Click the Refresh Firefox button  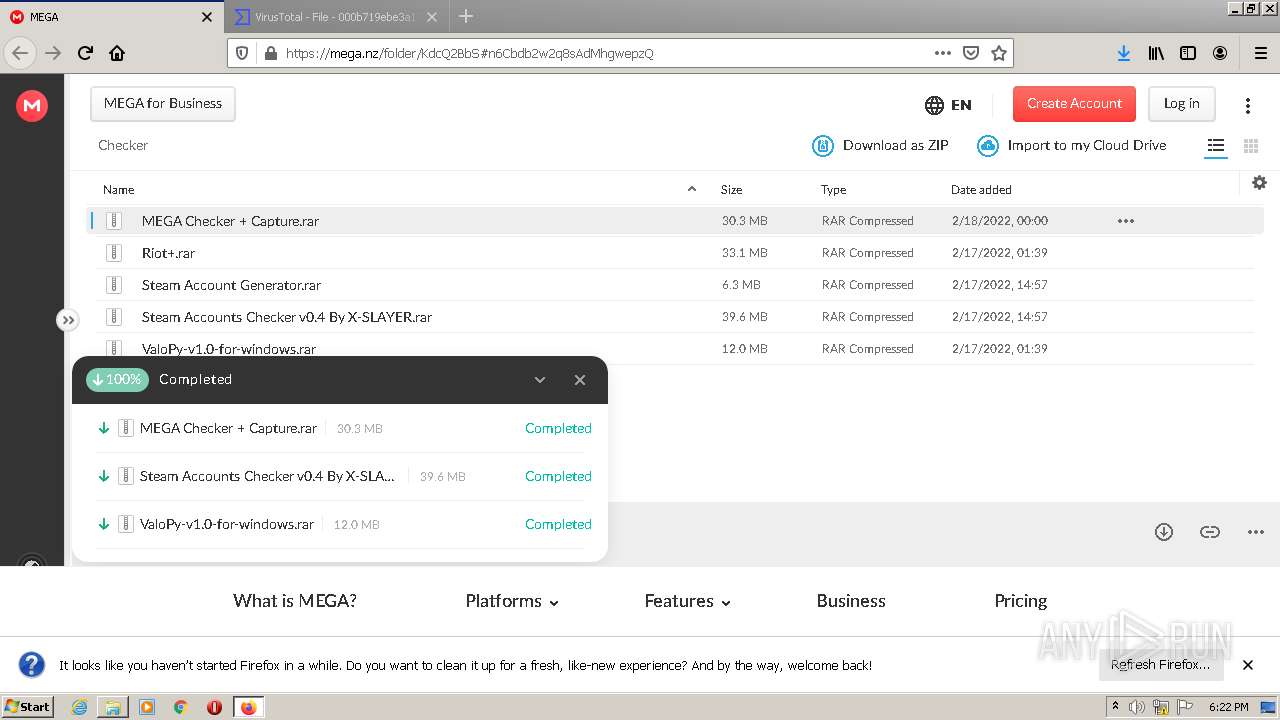point(1161,665)
